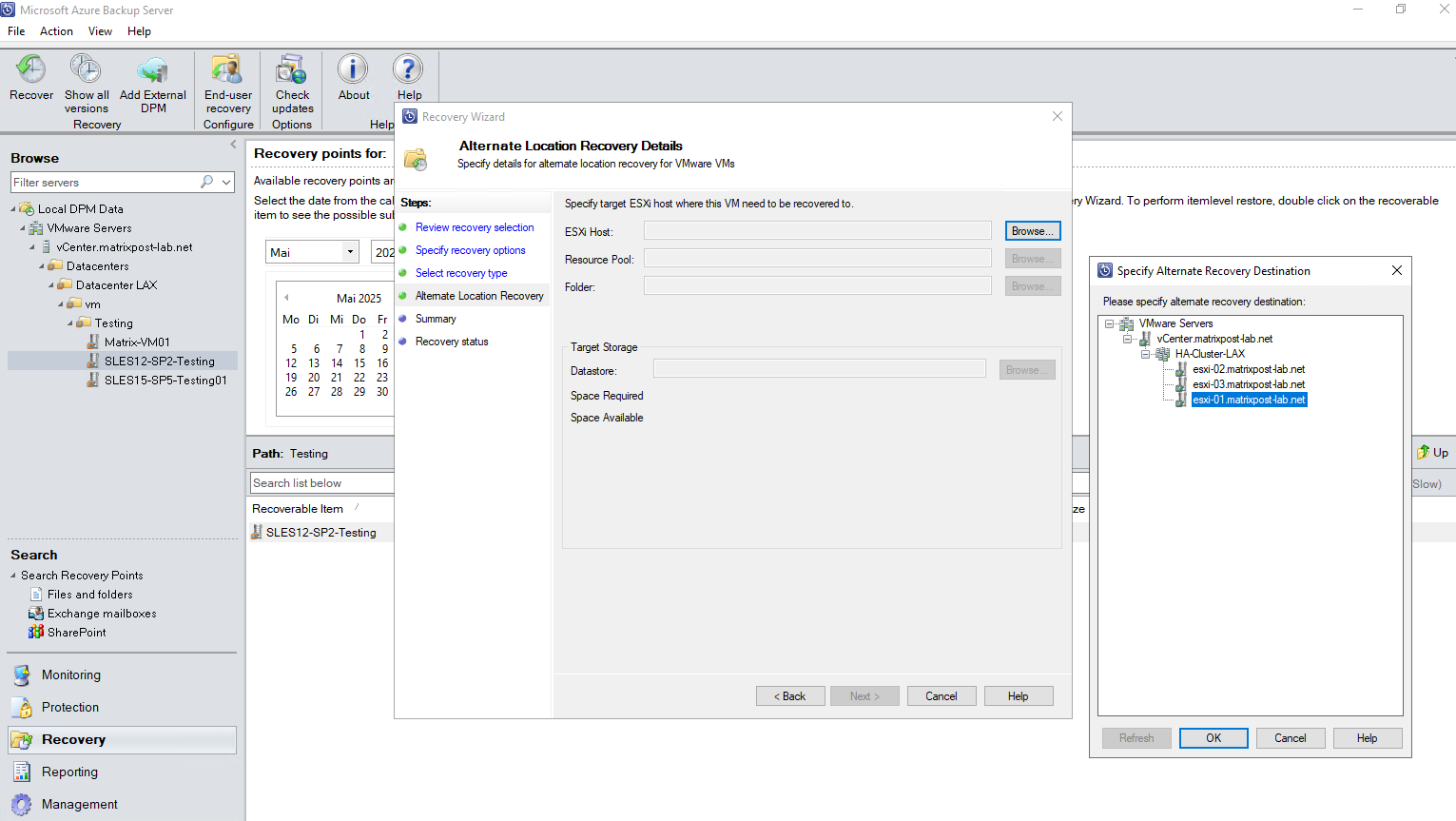Click Help in Recovery Wizard
The height and width of the screenshot is (821, 1456).
1019,696
